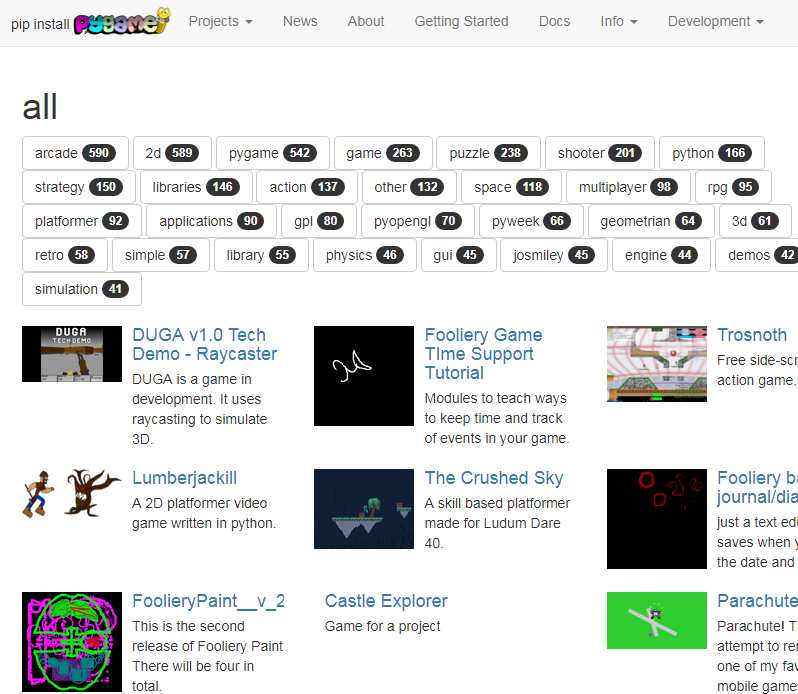Viewport: 798px width, 694px height.
Task: Open the Getting Started page
Action: 461,21
